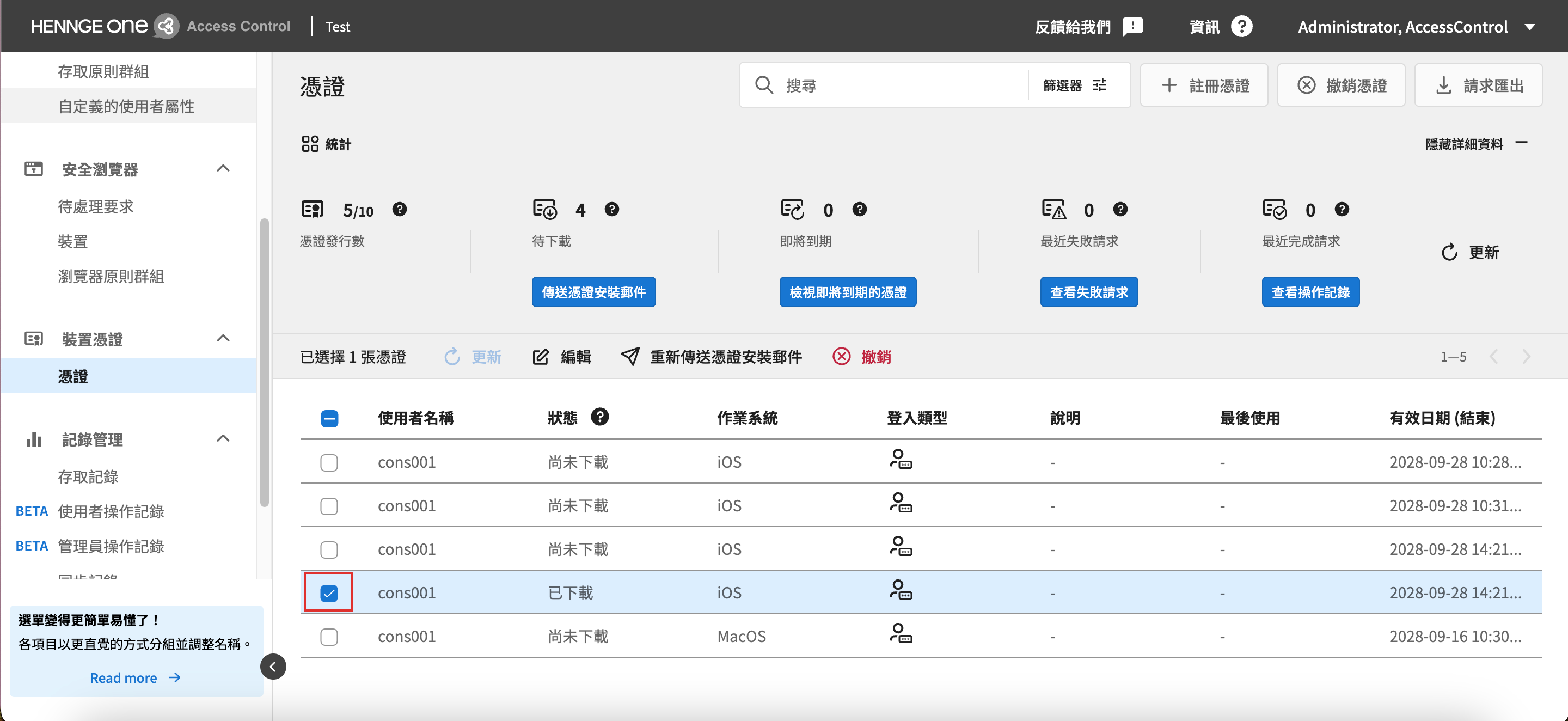Viewport: 1568px width, 721px height.
Task: Click the 統計 grid icon
Action: [310, 144]
